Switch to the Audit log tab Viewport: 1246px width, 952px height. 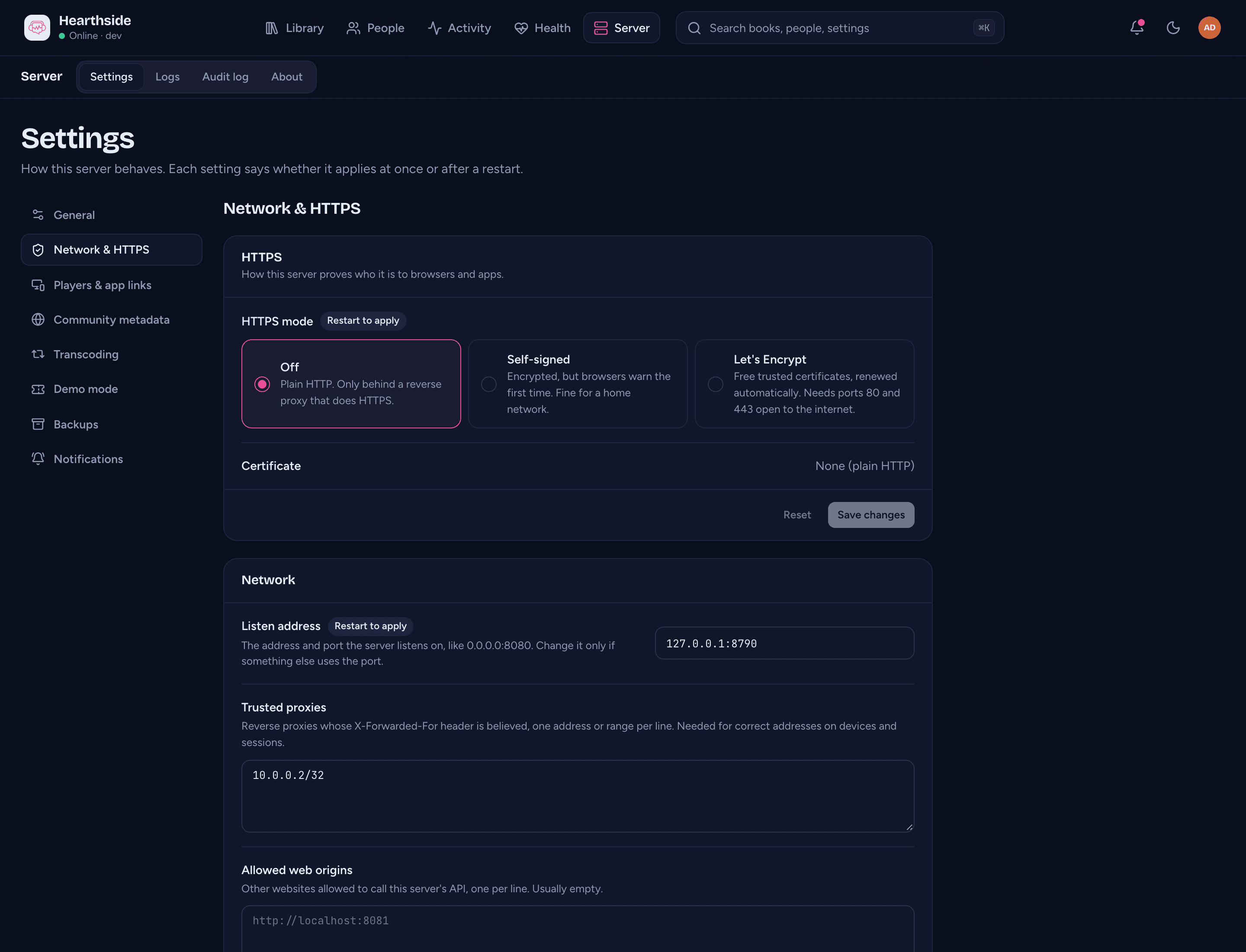(x=225, y=77)
